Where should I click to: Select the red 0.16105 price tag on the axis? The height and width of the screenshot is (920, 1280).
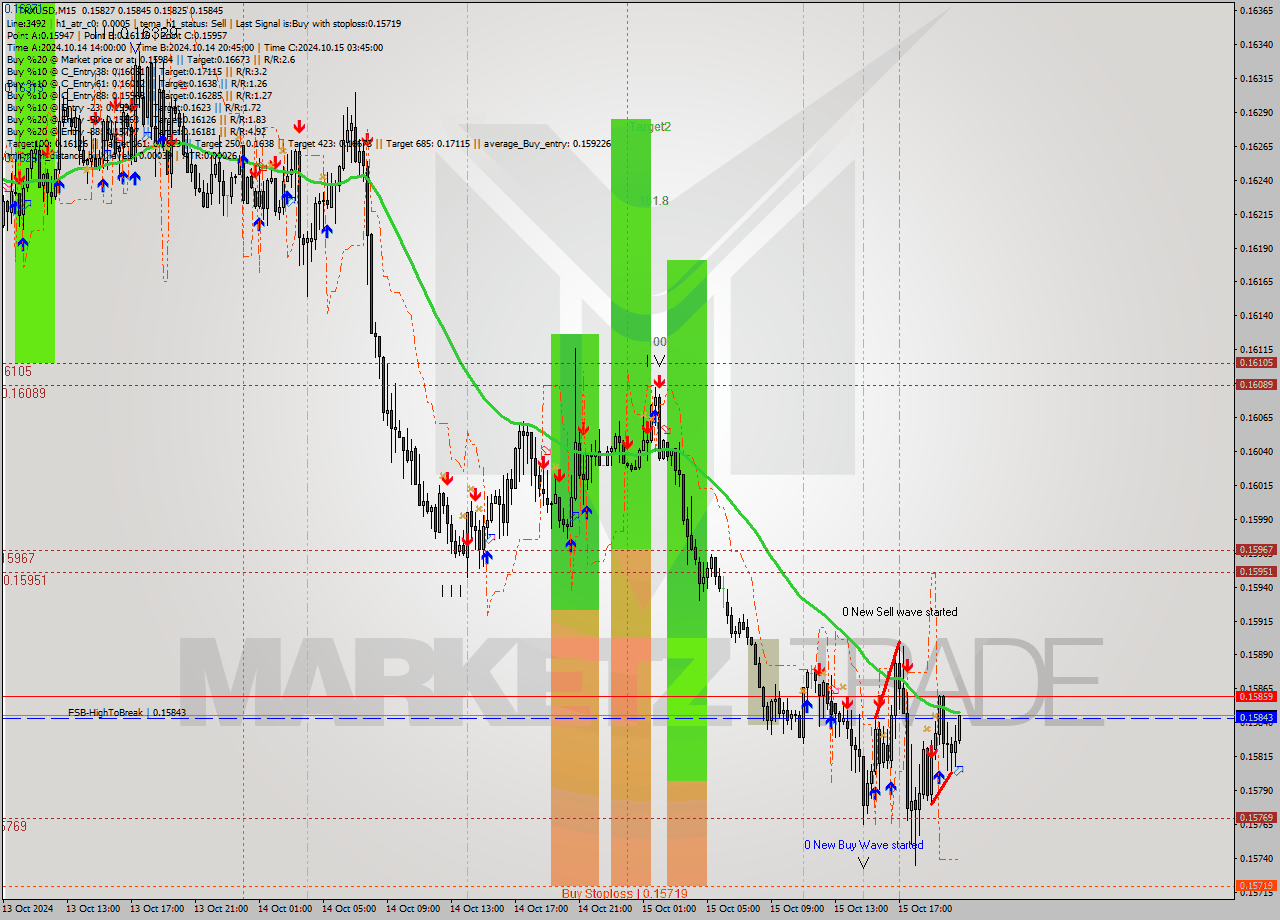(1256, 363)
